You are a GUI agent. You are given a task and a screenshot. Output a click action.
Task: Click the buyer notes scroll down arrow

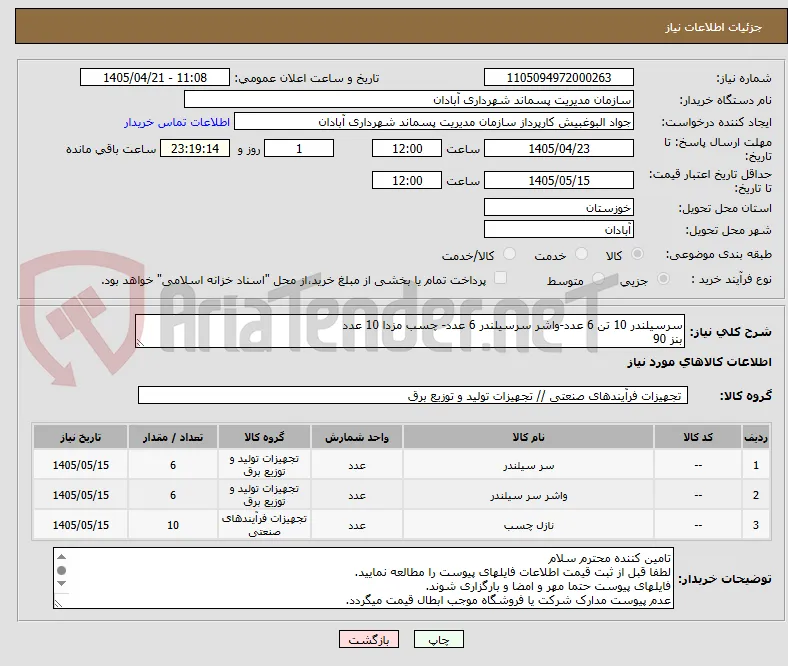point(61,583)
